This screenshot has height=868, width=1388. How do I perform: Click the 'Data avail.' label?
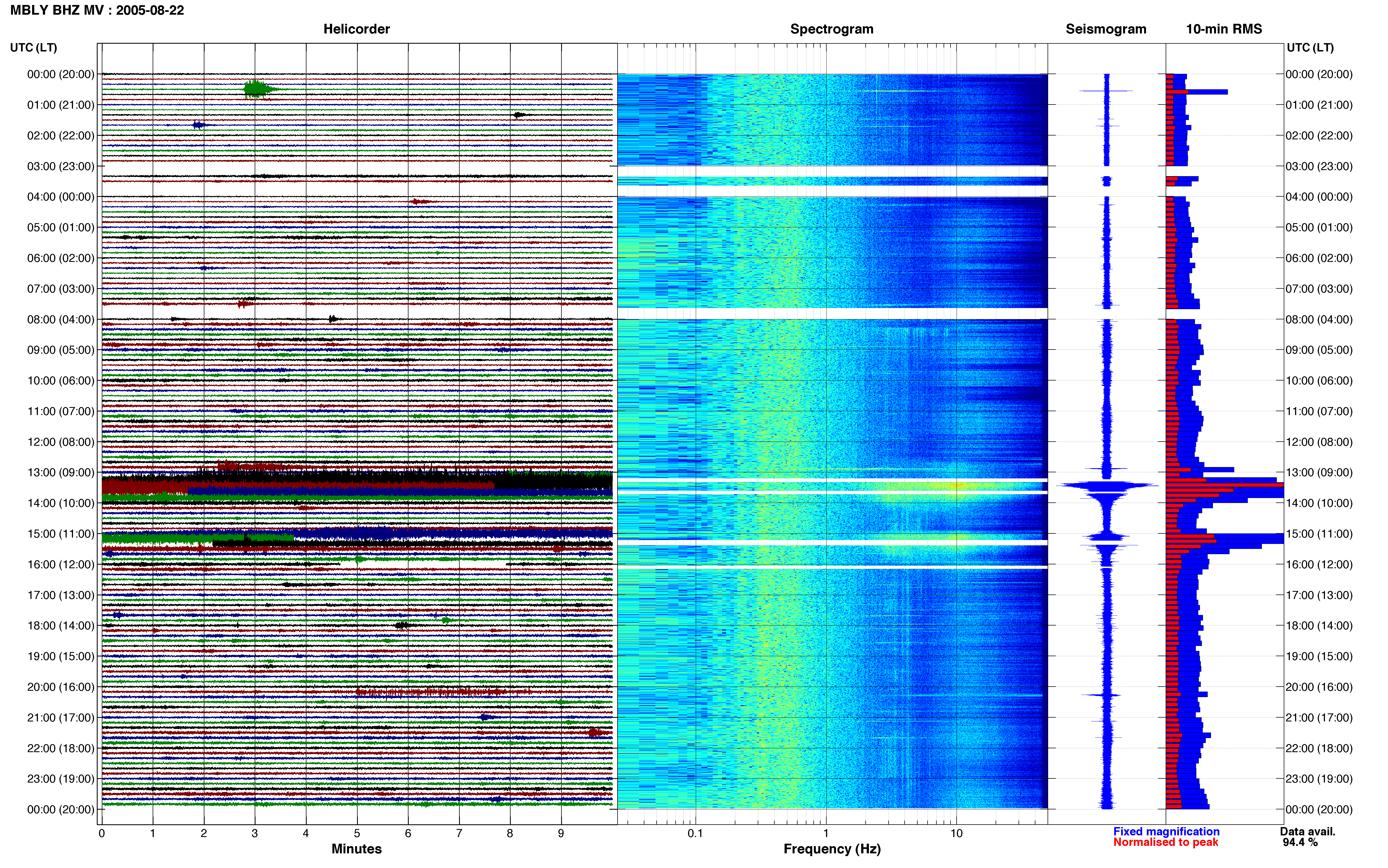(x=1308, y=831)
